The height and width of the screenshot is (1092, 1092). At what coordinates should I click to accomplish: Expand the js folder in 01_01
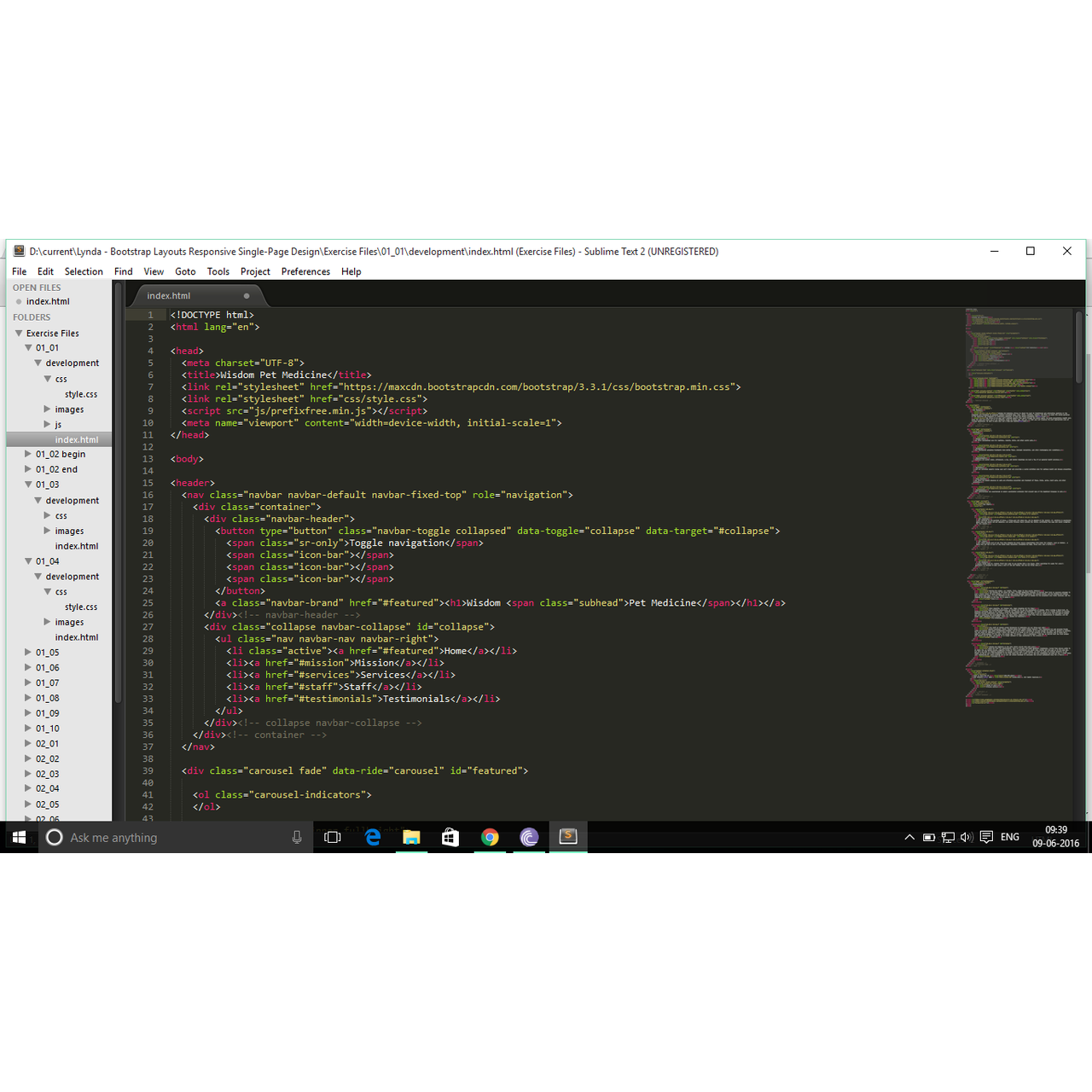[48, 425]
